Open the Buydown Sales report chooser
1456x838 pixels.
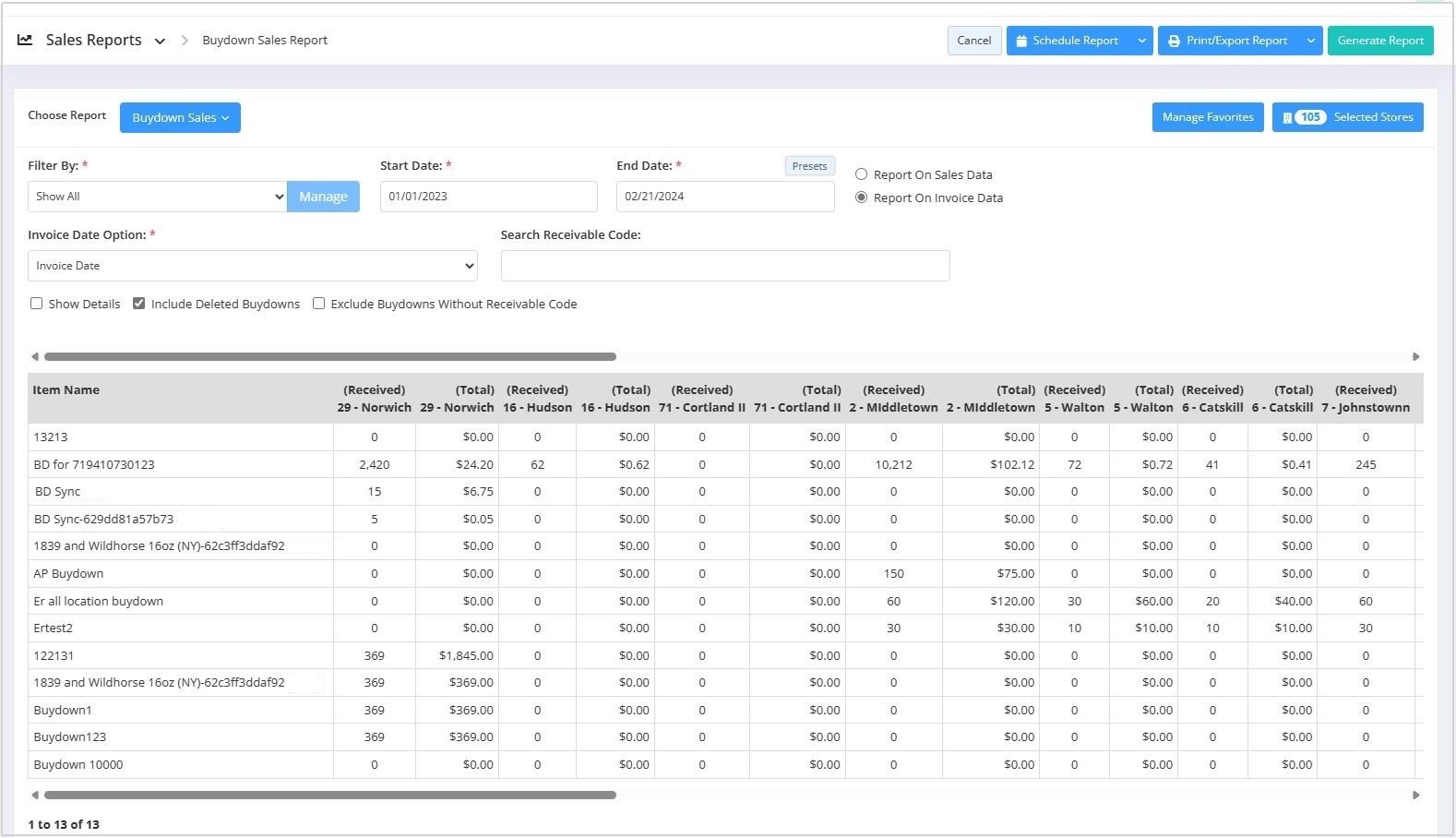coord(180,117)
